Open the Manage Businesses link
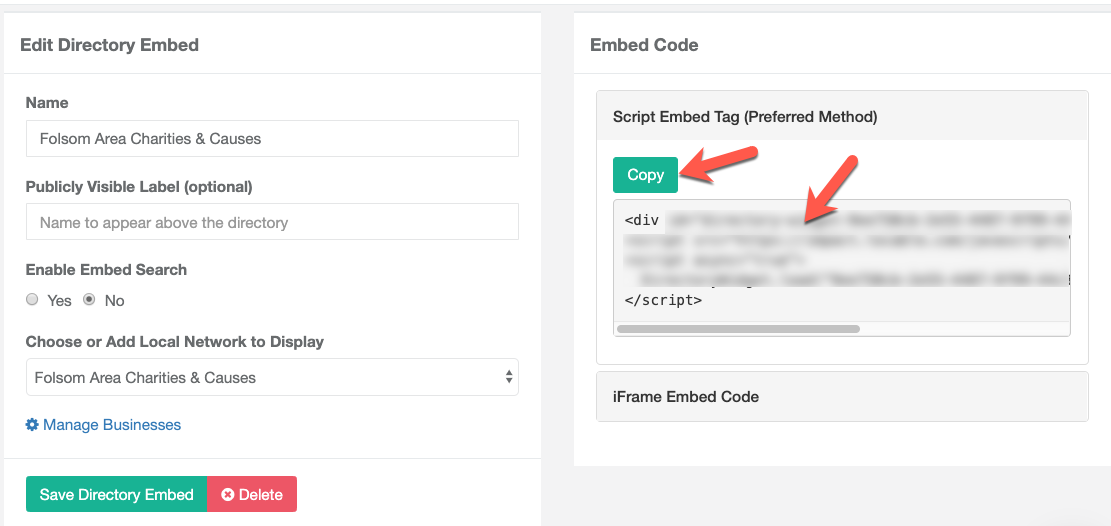 tap(112, 425)
